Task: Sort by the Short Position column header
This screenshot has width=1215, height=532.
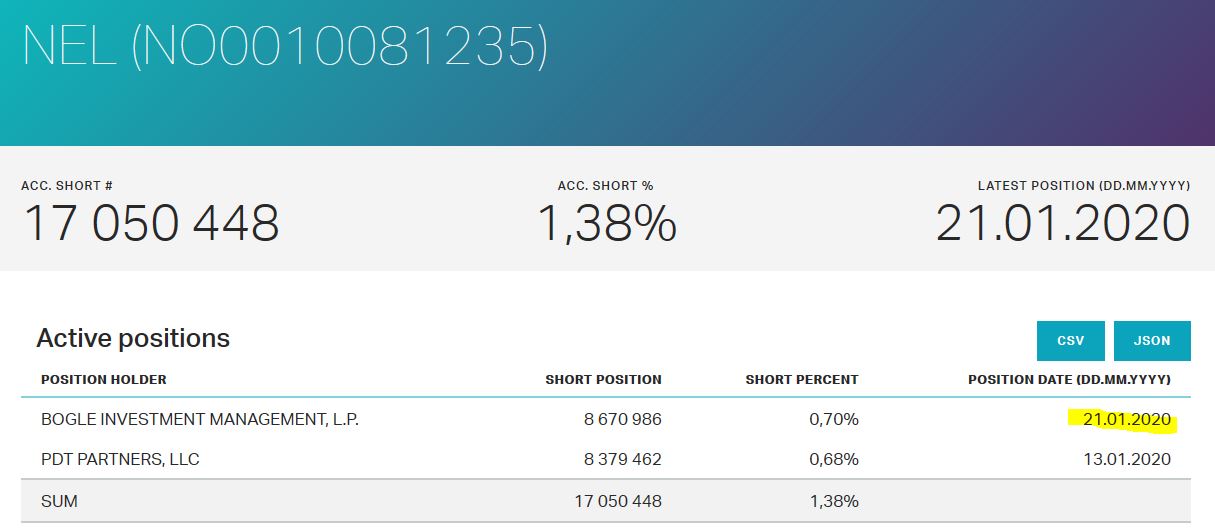Action: [x=603, y=380]
